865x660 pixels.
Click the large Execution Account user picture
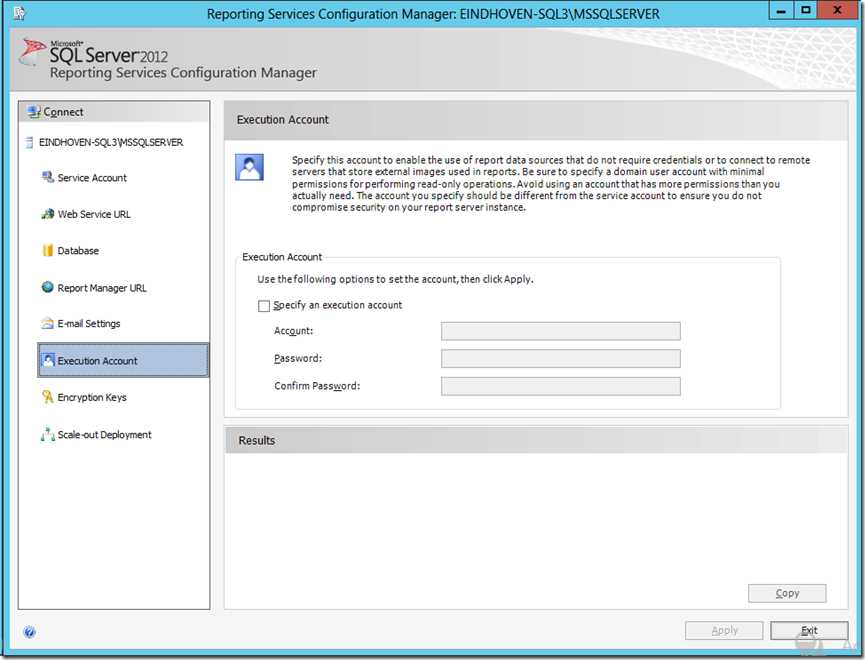(x=249, y=167)
